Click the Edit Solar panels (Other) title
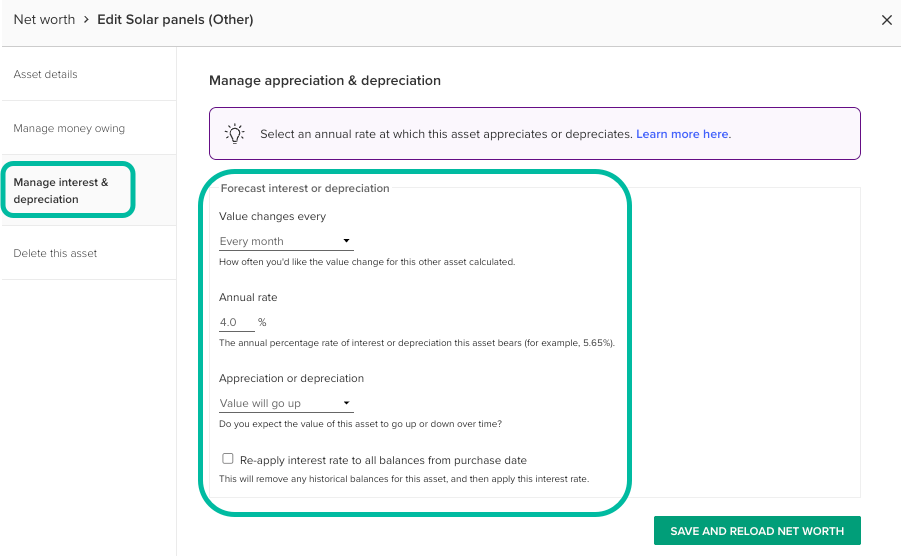The image size is (901, 556). coord(175,19)
